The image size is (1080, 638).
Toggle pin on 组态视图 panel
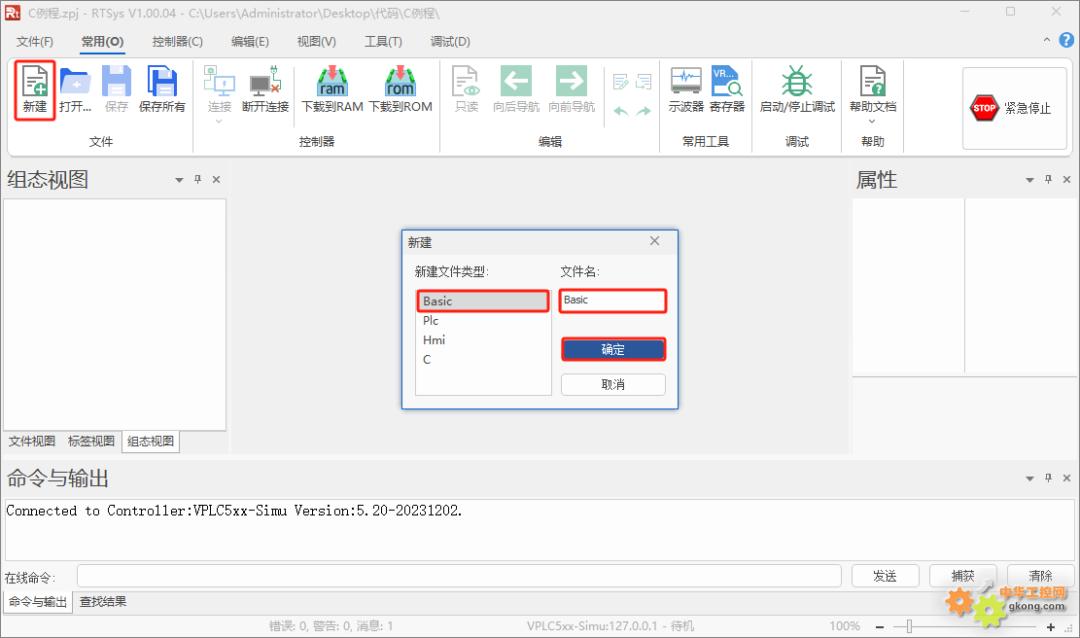tap(198, 180)
